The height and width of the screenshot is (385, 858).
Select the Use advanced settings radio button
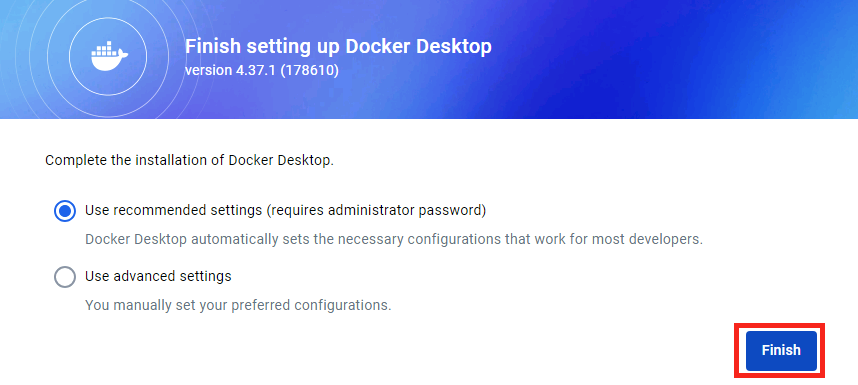pos(65,277)
